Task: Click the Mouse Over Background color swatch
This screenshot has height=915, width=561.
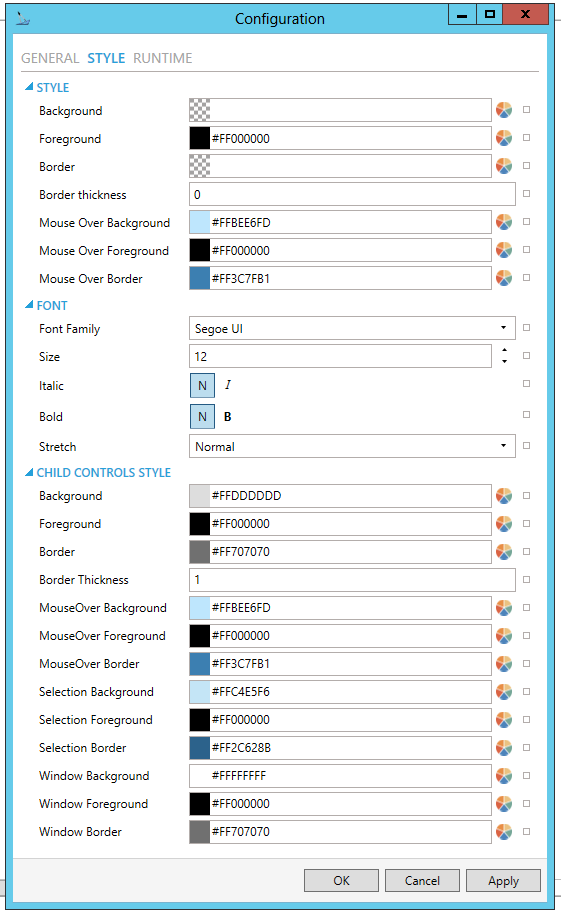Action: tap(200, 222)
